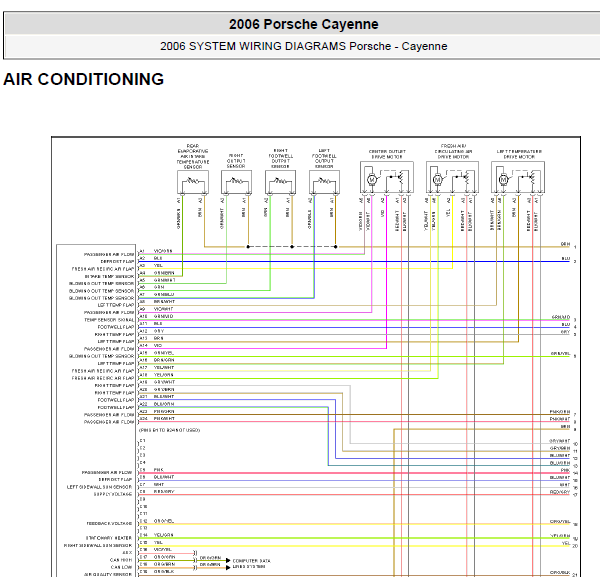The height and width of the screenshot is (577, 600).
Task: Click the 'RED/GRY' label at right edge
Action: pyautogui.click(x=560, y=492)
